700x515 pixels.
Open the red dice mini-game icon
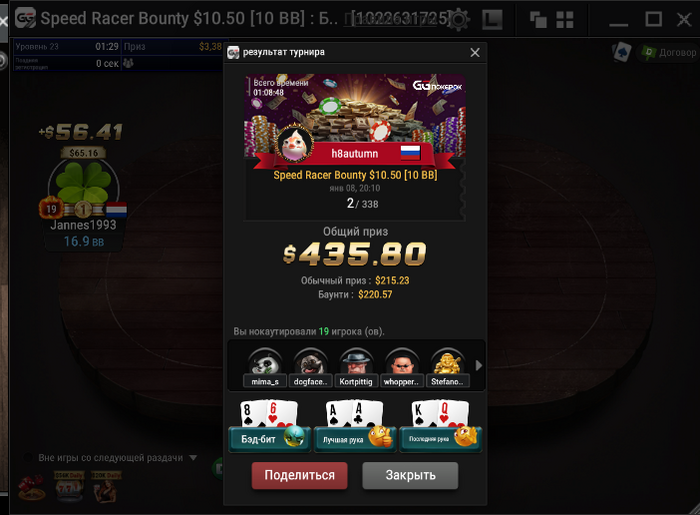(31, 487)
